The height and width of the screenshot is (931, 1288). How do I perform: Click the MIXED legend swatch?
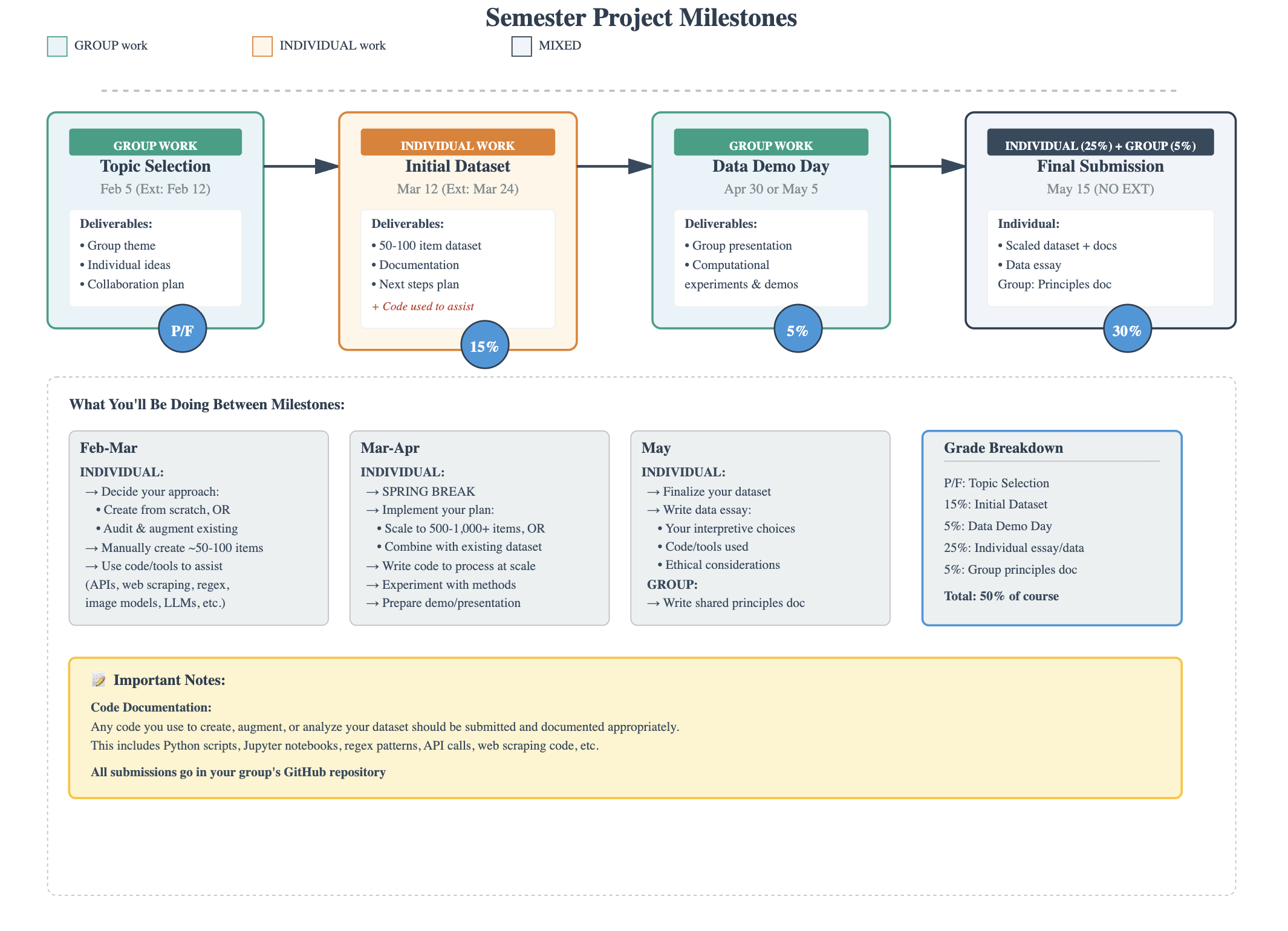point(521,47)
